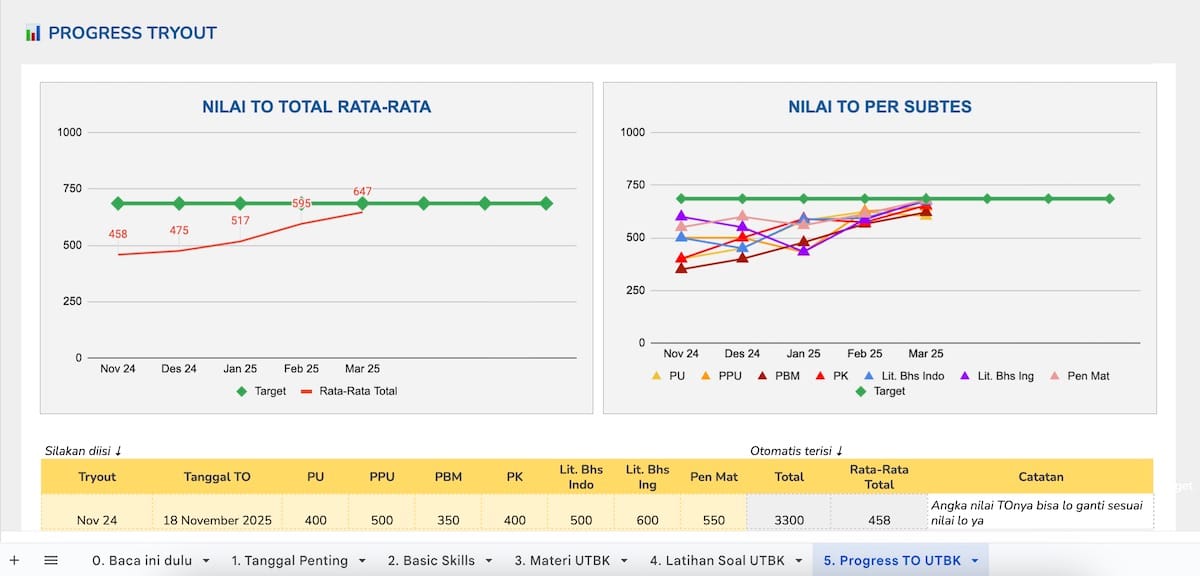Click the Catatan note about Angka nilai TO

1041,512
